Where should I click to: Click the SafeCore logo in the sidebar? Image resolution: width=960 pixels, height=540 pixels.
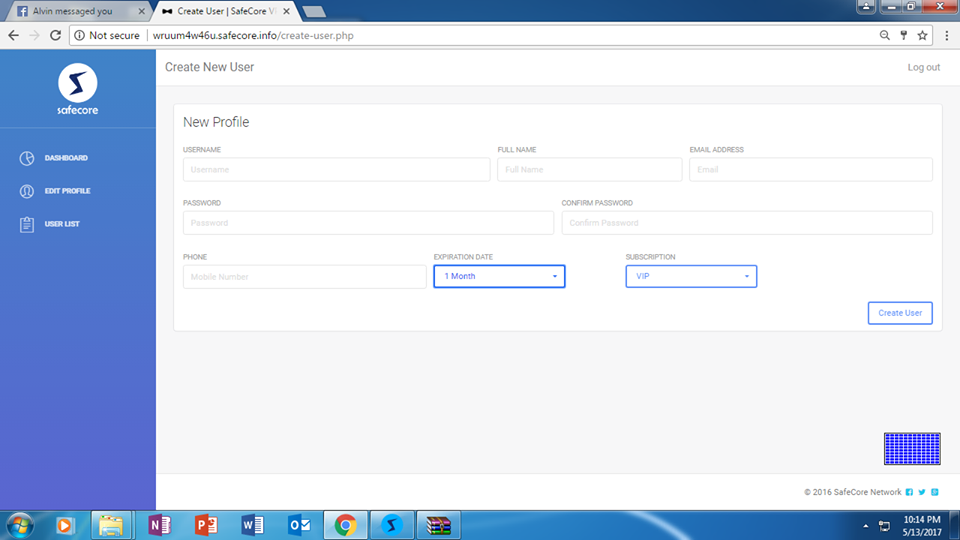(x=77, y=85)
